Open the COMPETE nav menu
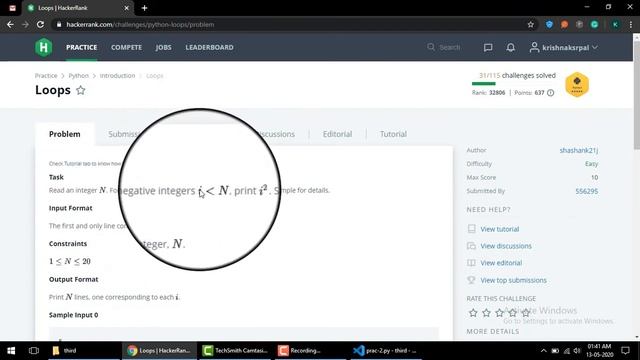 (127, 47)
